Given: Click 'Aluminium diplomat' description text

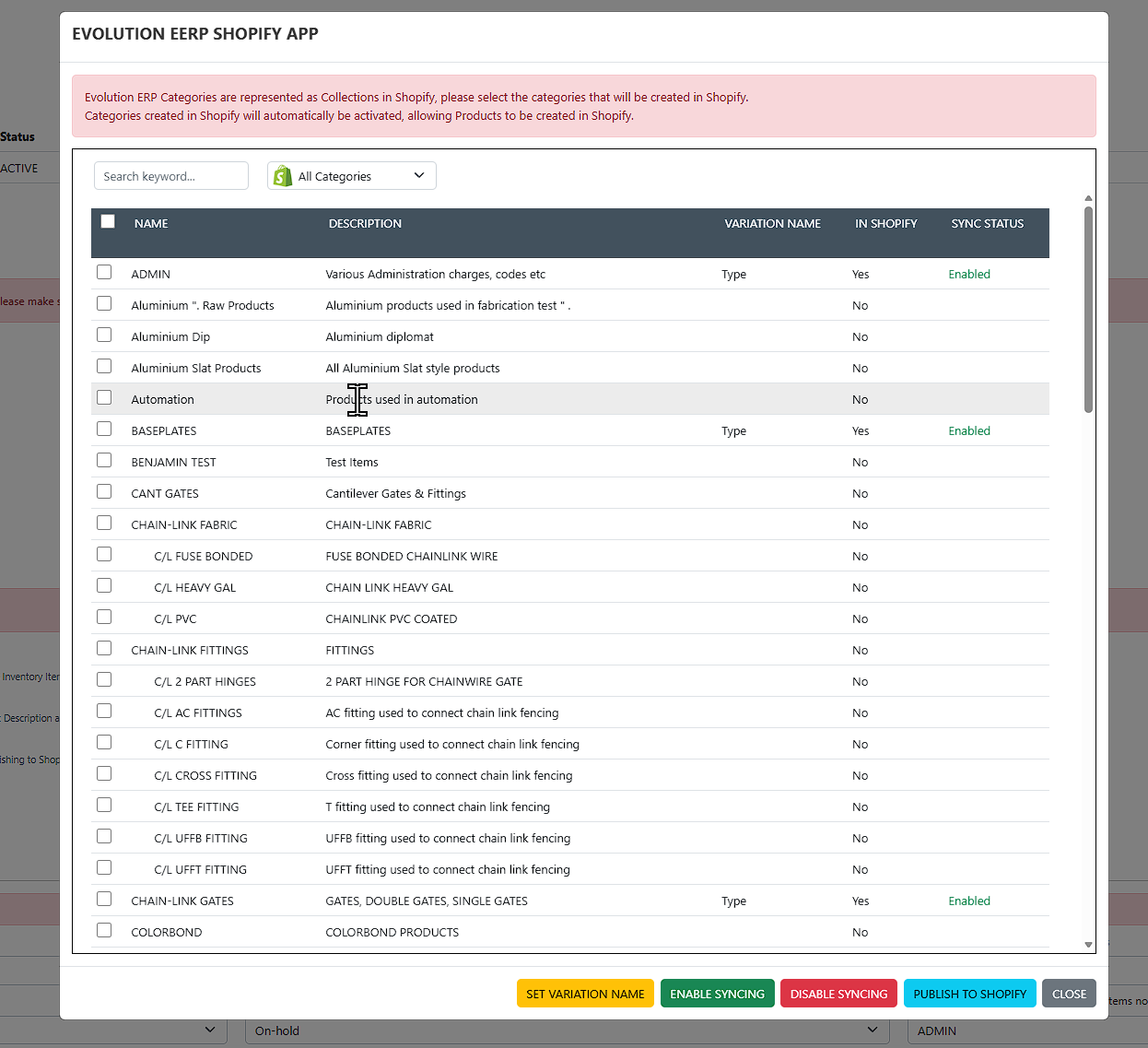Looking at the screenshot, I should [380, 337].
